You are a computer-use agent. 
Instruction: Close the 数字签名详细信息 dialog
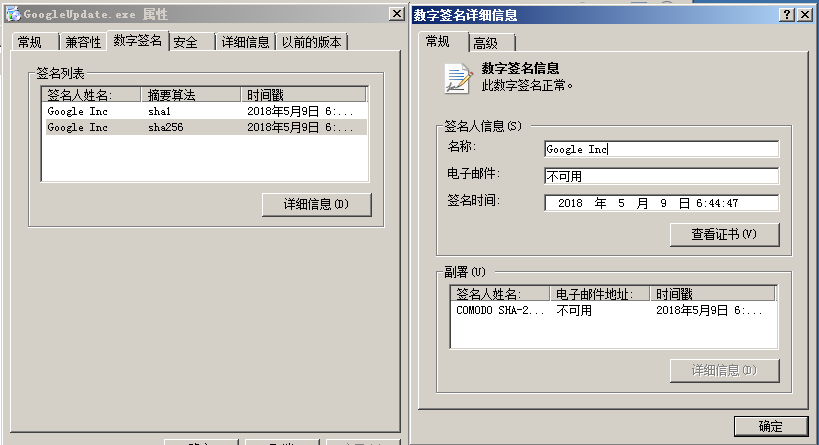[x=805, y=15]
